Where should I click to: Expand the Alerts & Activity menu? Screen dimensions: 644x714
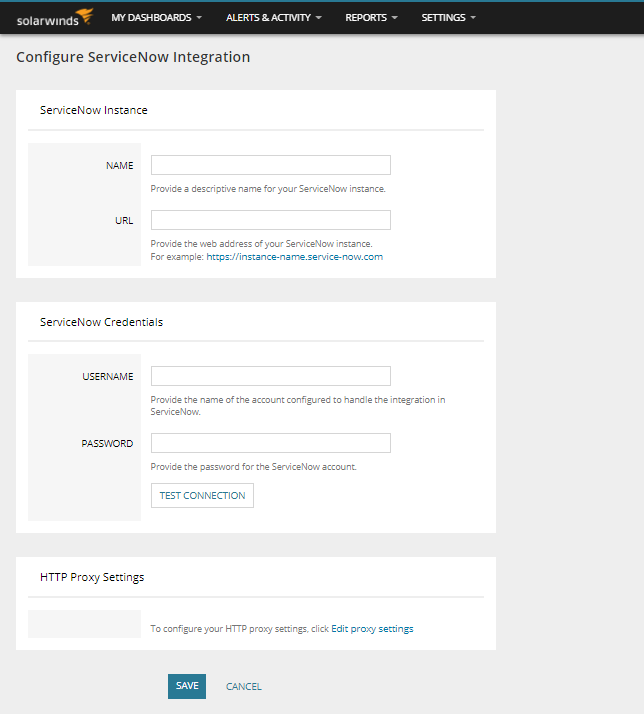(x=273, y=18)
